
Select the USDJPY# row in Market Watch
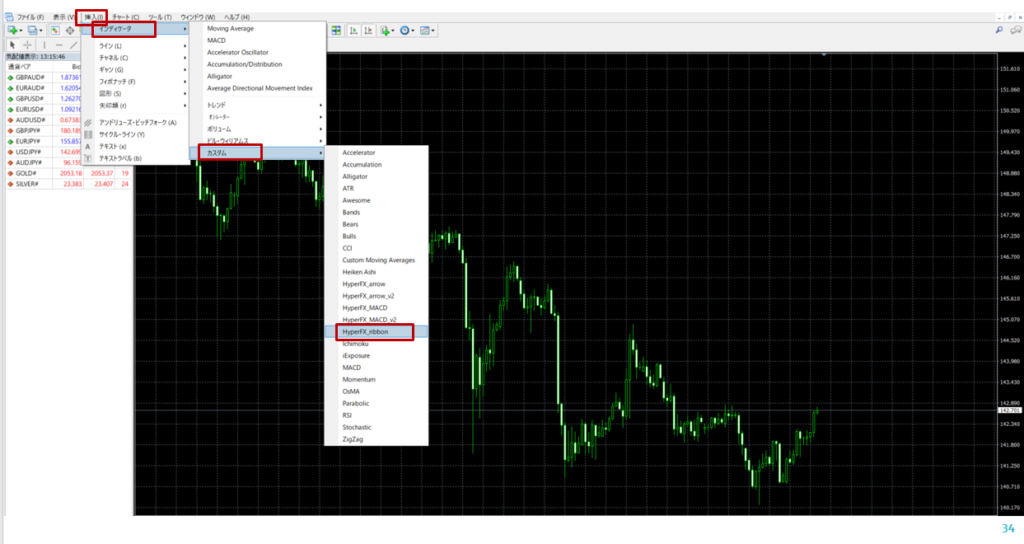point(28,152)
